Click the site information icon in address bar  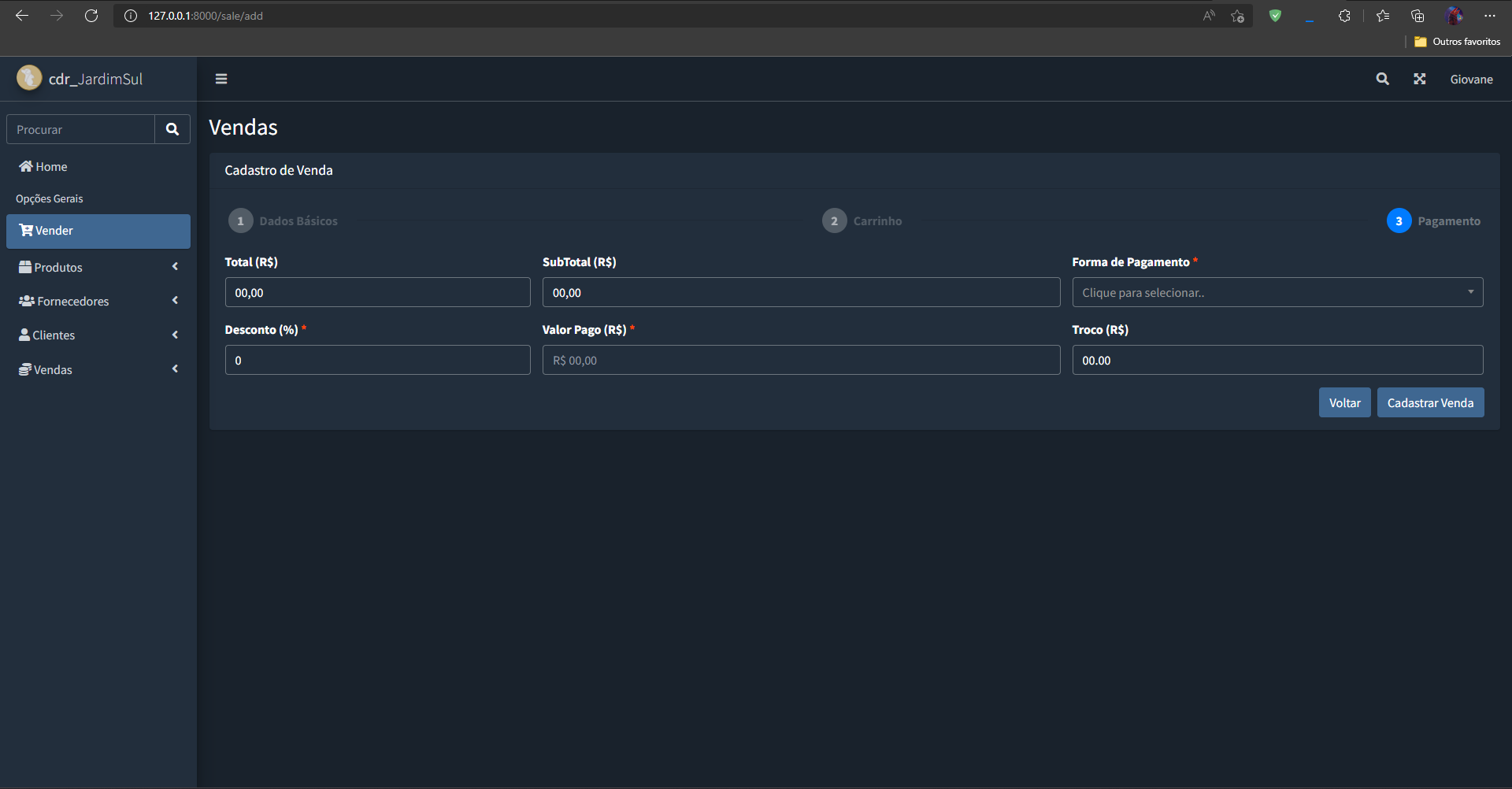(x=131, y=16)
